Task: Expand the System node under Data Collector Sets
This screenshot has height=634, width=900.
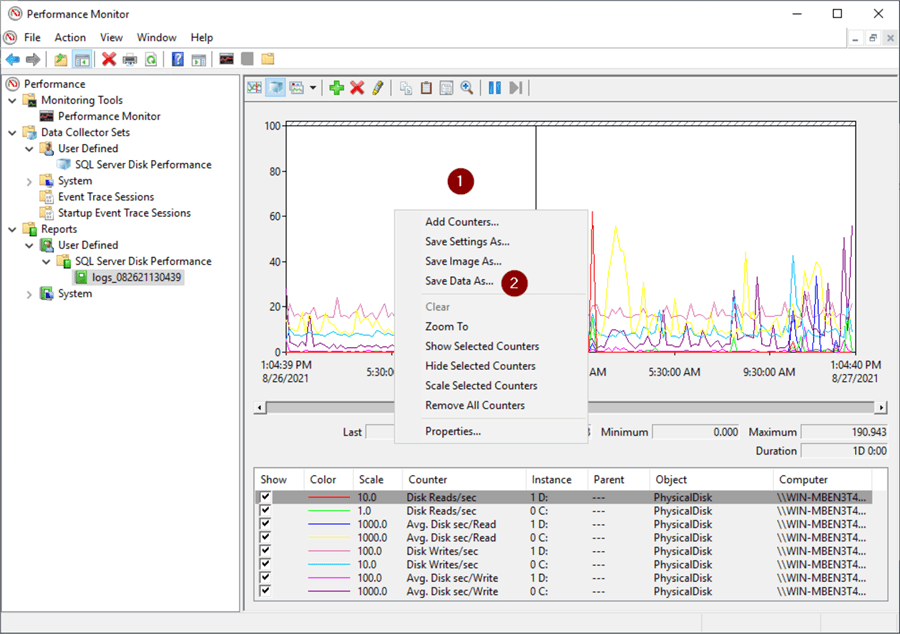Action: (x=29, y=181)
